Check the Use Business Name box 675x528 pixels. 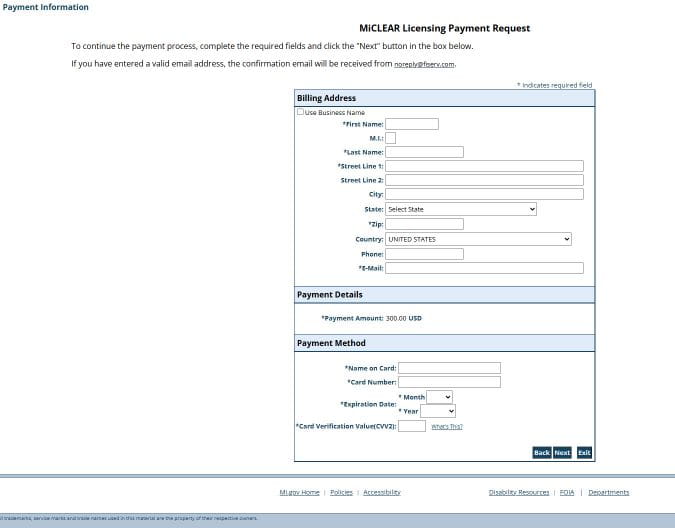(x=300, y=112)
